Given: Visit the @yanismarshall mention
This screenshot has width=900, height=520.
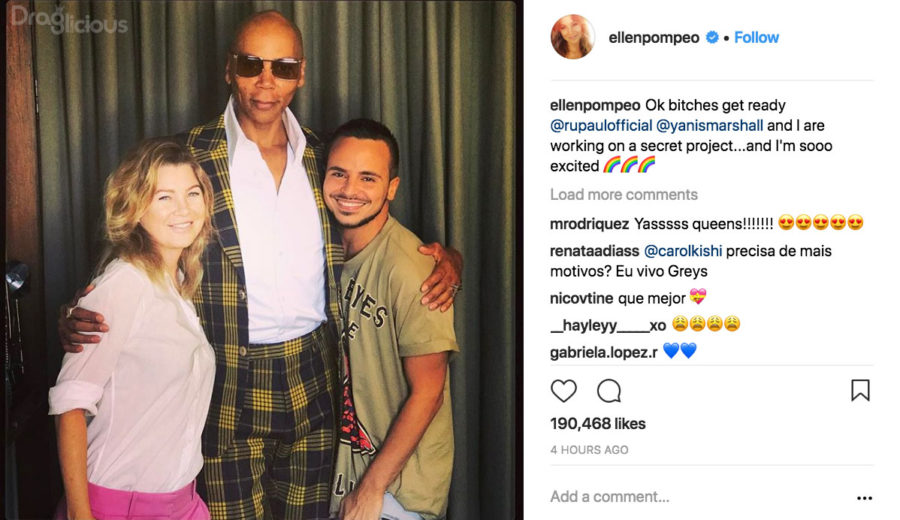Looking at the screenshot, I should (x=709, y=126).
